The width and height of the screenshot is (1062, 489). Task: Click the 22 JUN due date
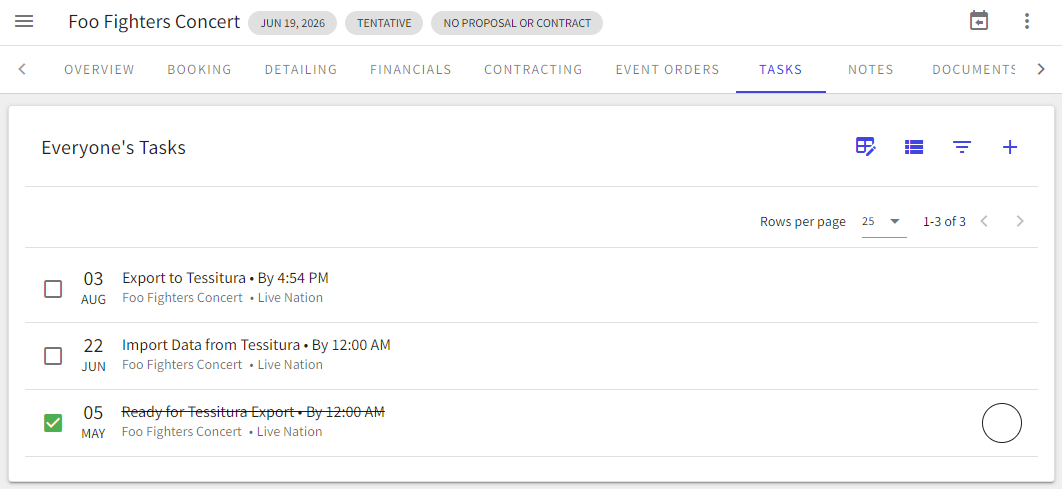pos(93,356)
